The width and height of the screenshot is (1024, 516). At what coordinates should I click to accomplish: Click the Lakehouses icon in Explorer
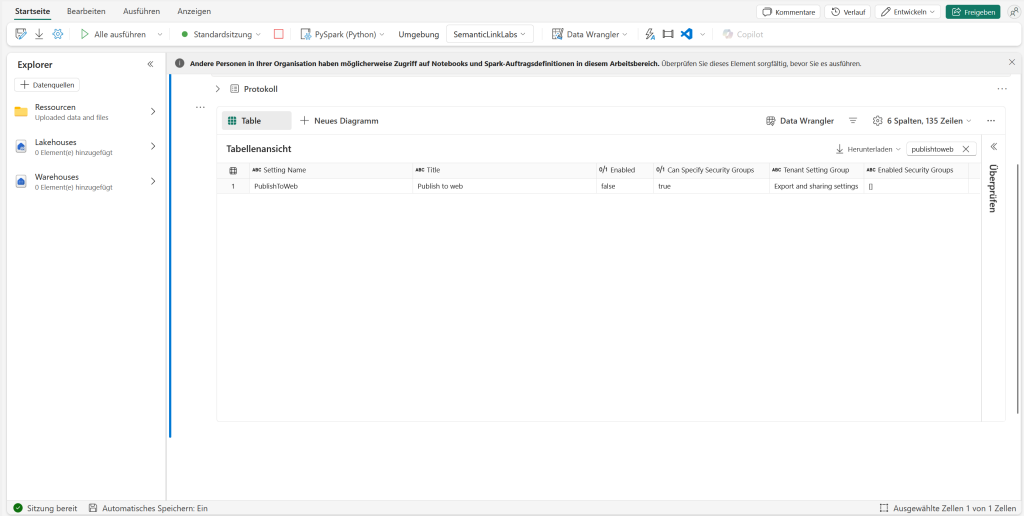(21, 146)
